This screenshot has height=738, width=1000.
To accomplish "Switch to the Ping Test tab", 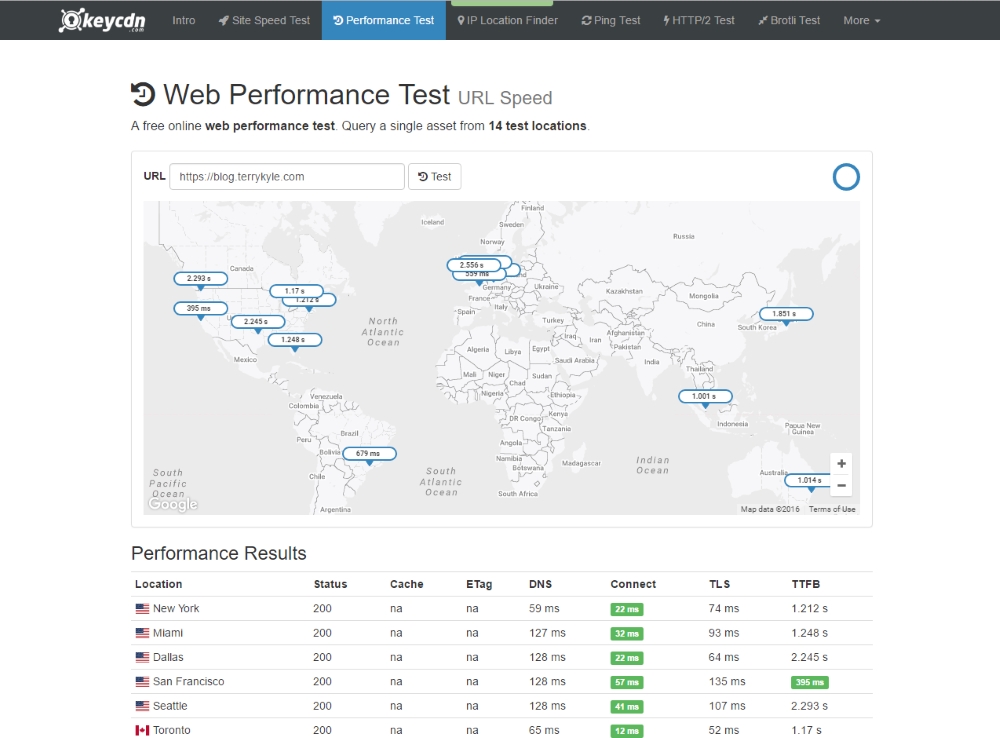I will click(610, 20).
